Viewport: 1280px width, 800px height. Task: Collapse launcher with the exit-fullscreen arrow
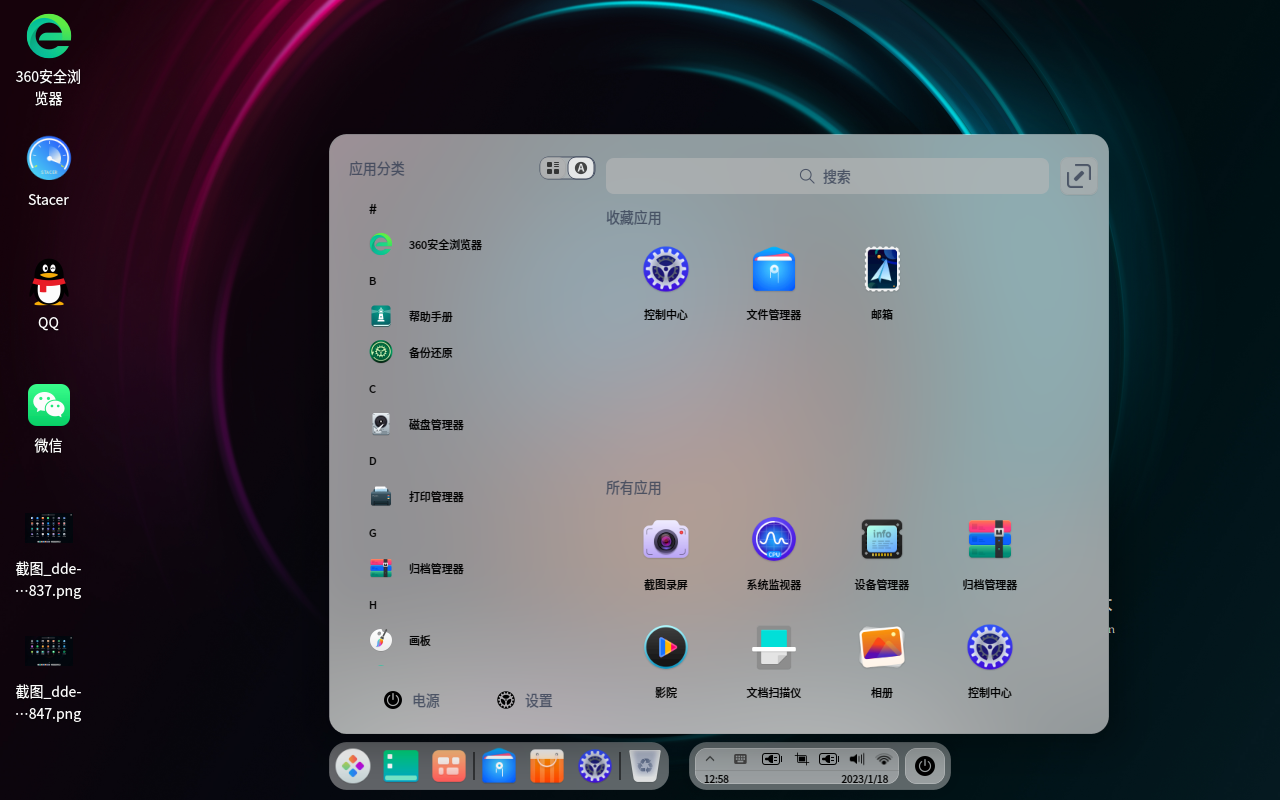coord(1078,175)
